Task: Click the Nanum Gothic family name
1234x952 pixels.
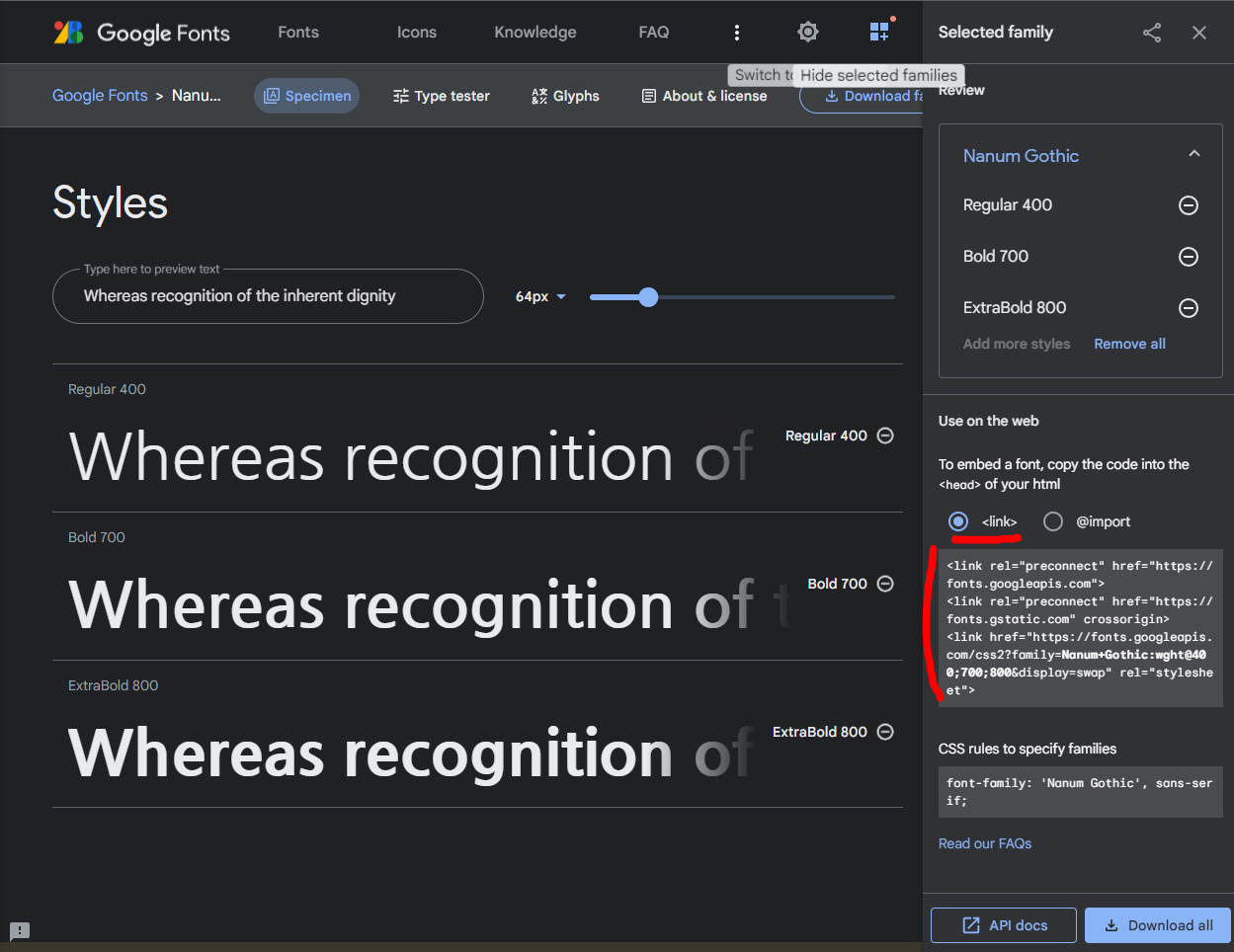Action: point(1021,156)
